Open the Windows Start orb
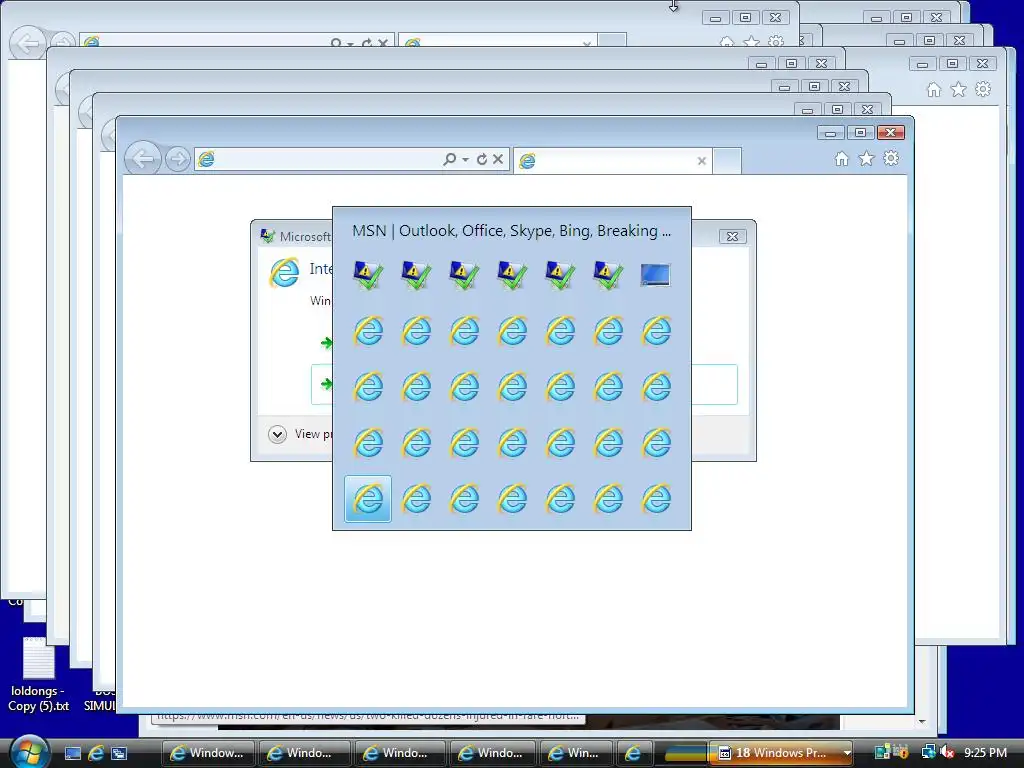Viewport: 1024px width, 768px height. 29,753
